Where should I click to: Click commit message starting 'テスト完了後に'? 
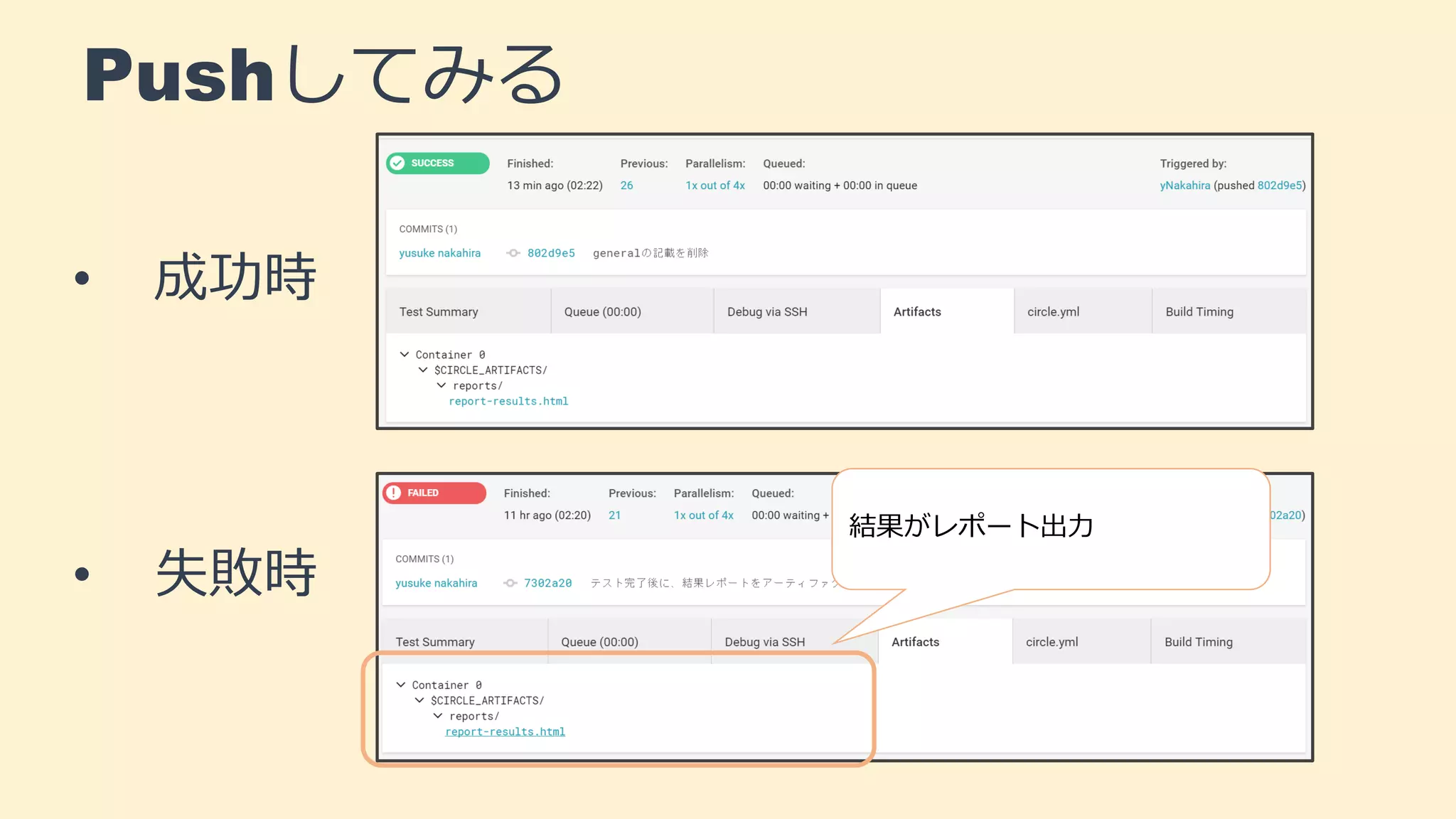[x=714, y=583]
